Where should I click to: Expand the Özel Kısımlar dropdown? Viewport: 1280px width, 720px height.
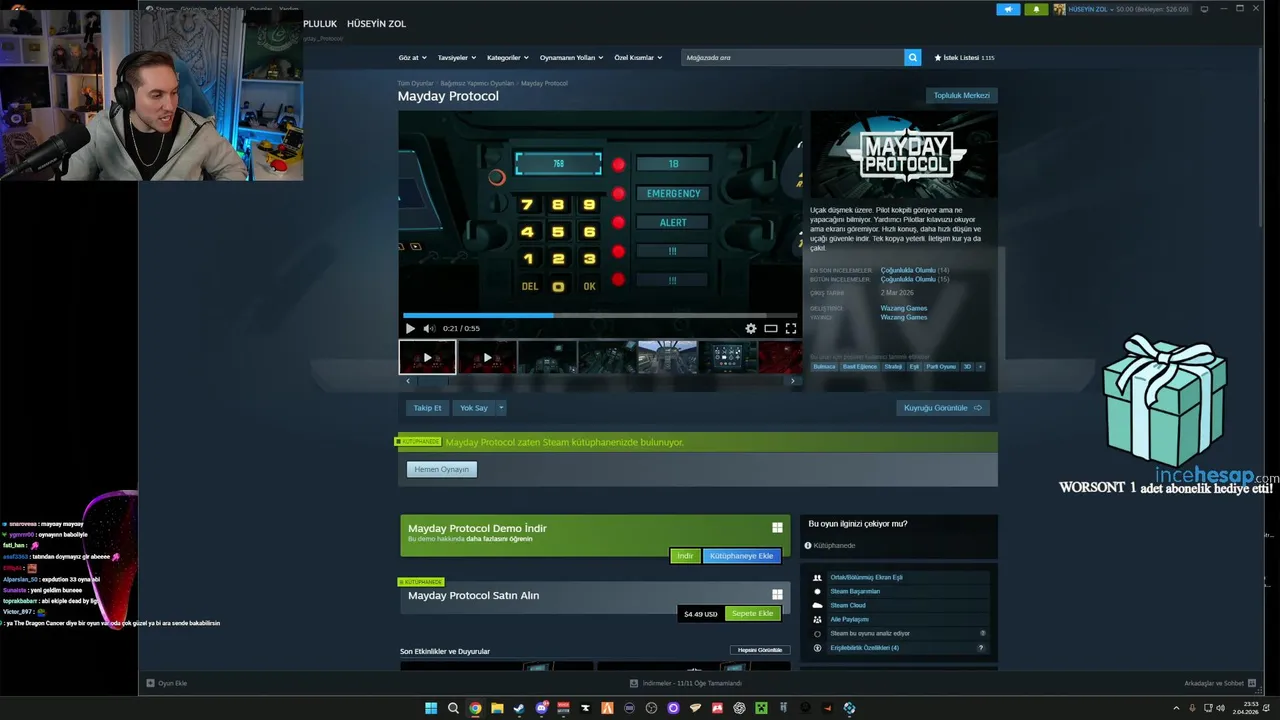point(638,58)
